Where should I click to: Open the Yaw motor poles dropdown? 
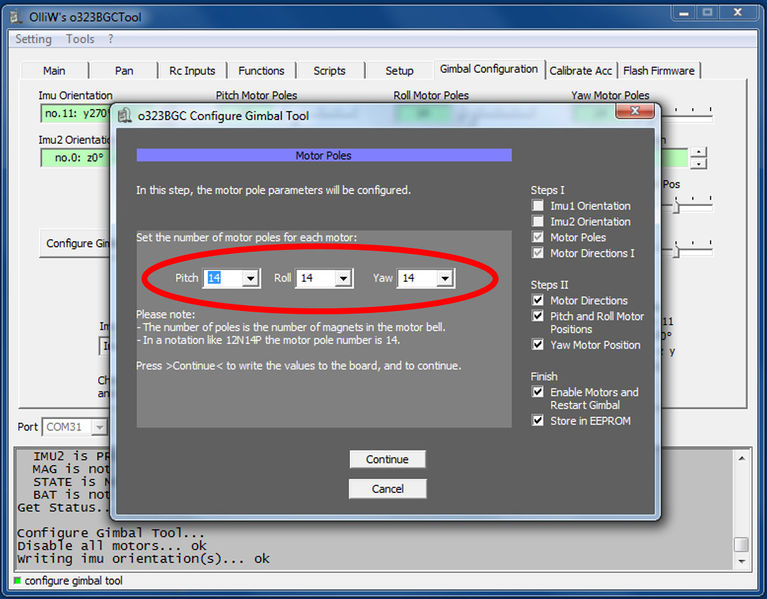click(444, 278)
